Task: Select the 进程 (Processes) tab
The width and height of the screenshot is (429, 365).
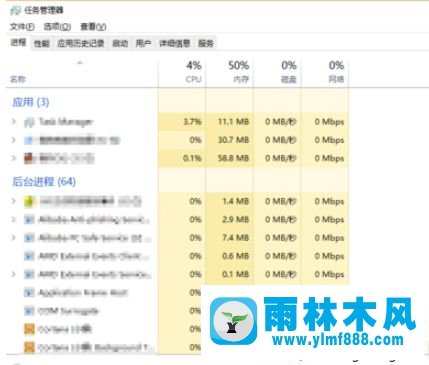Action: point(19,42)
